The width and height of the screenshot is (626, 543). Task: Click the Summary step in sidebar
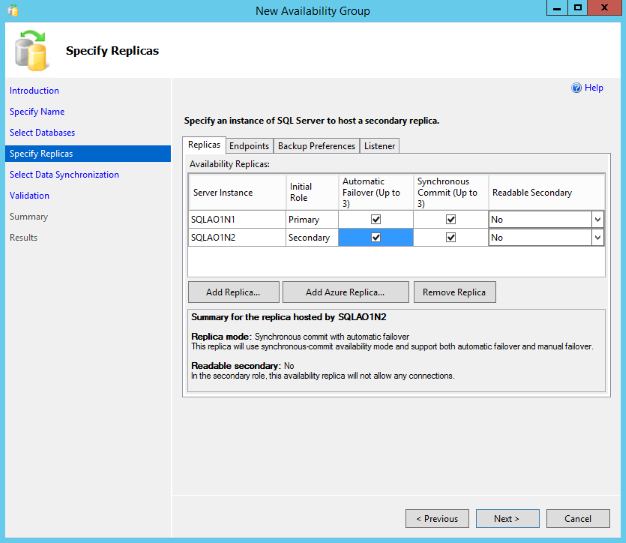(x=29, y=217)
